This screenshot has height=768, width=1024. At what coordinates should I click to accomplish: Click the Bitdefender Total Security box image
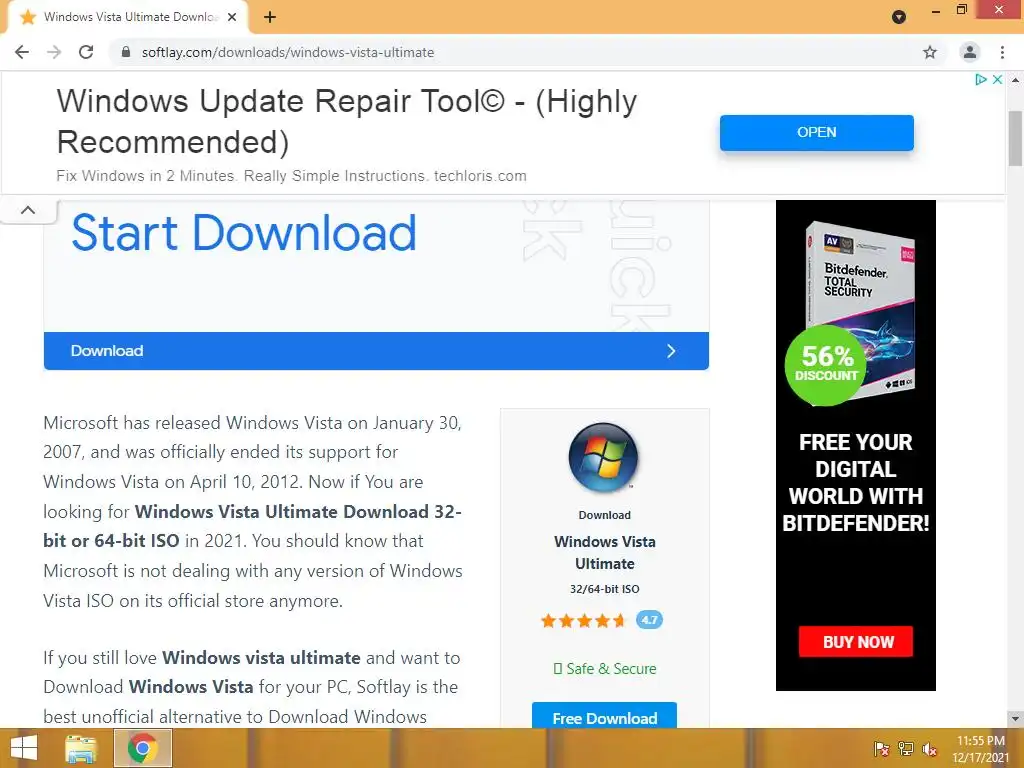click(x=861, y=307)
